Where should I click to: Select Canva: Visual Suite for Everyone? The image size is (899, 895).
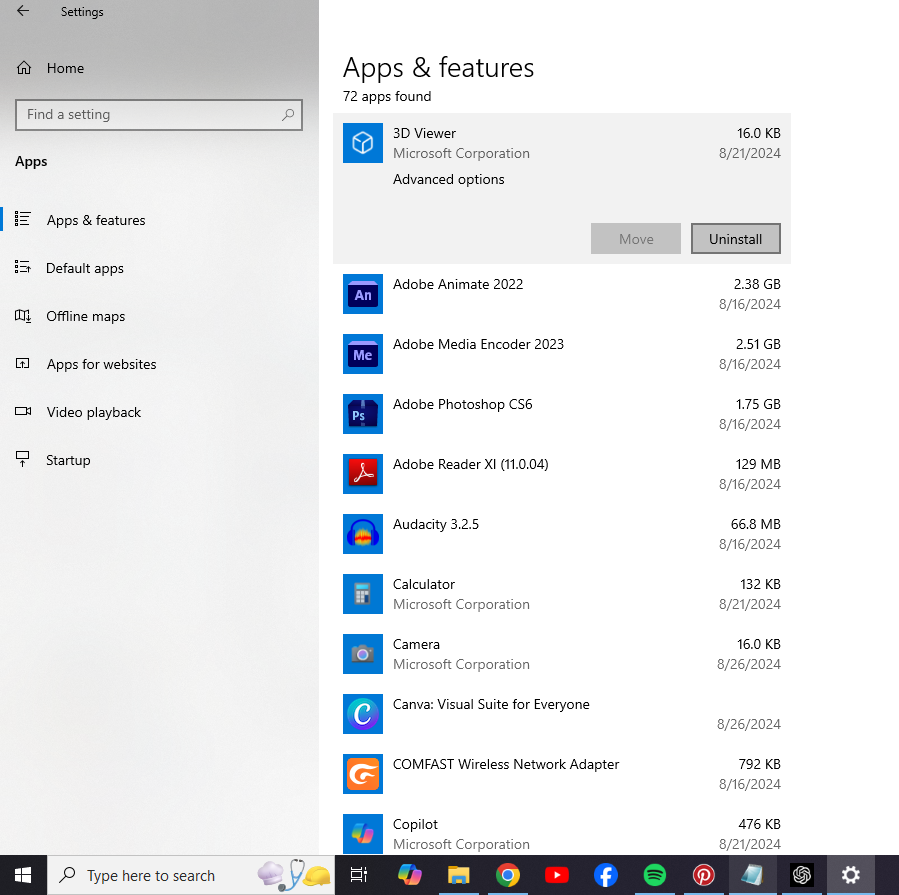[x=562, y=714]
